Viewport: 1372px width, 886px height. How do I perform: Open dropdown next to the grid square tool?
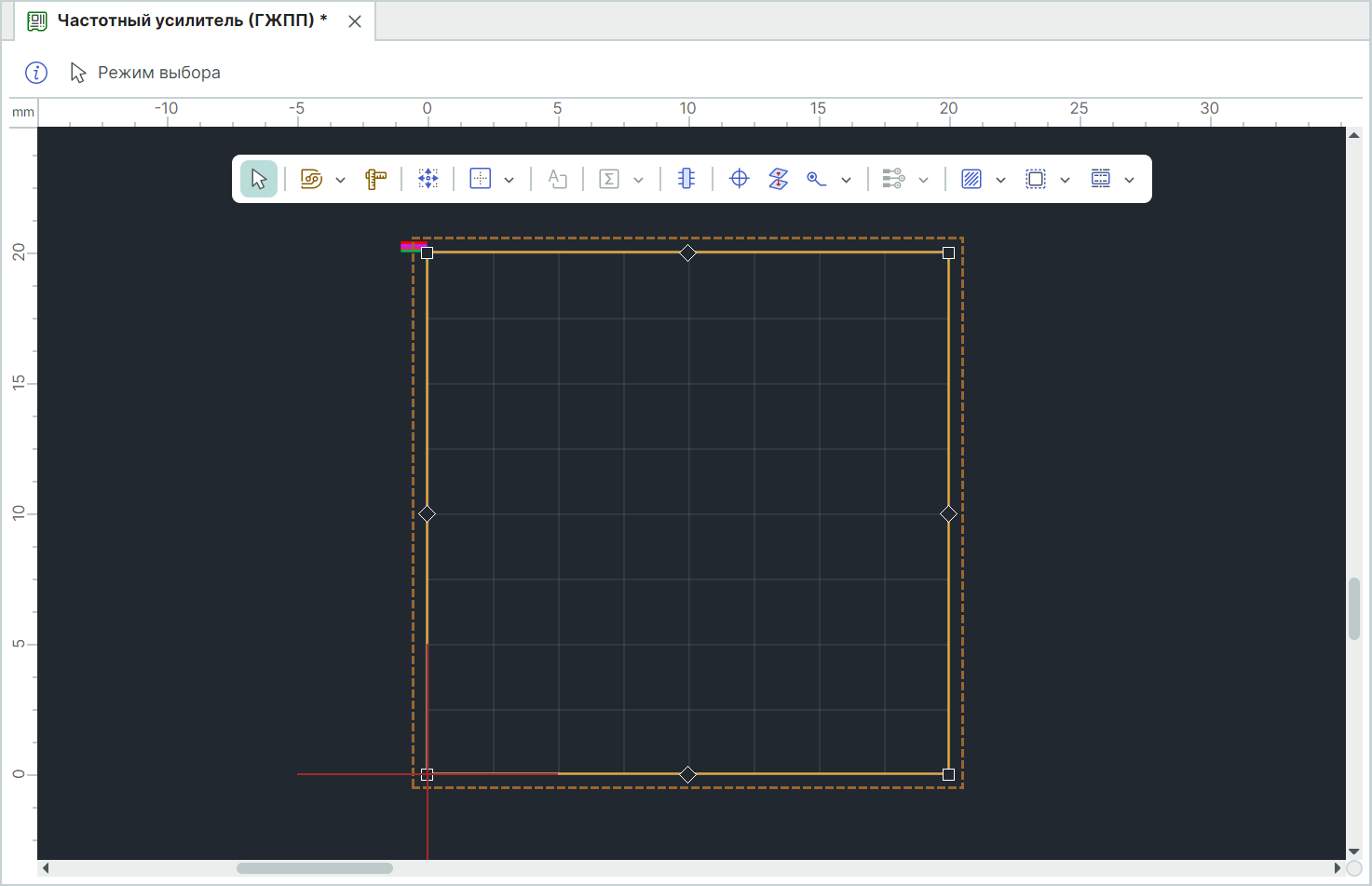(509, 180)
